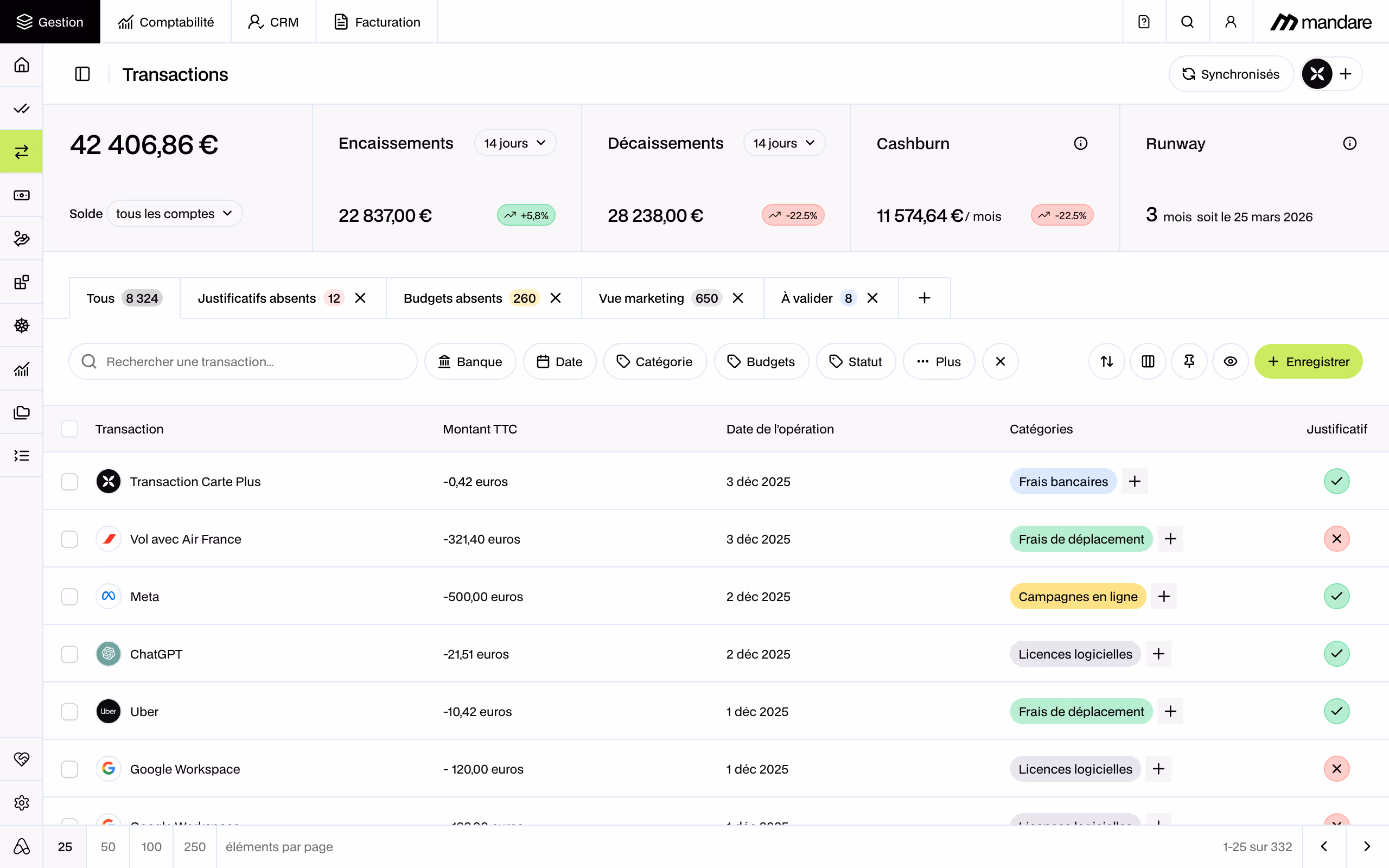1389x868 pixels.
Task: Collapse the sidebar panel icon beside Transactions
Action: (x=82, y=74)
